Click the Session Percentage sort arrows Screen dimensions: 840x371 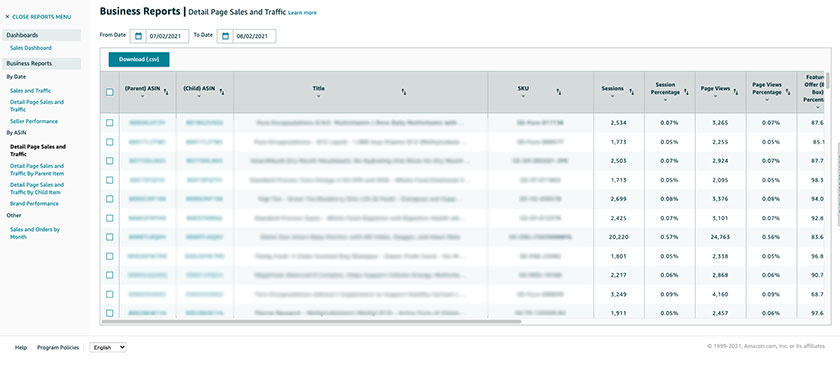tap(686, 92)
